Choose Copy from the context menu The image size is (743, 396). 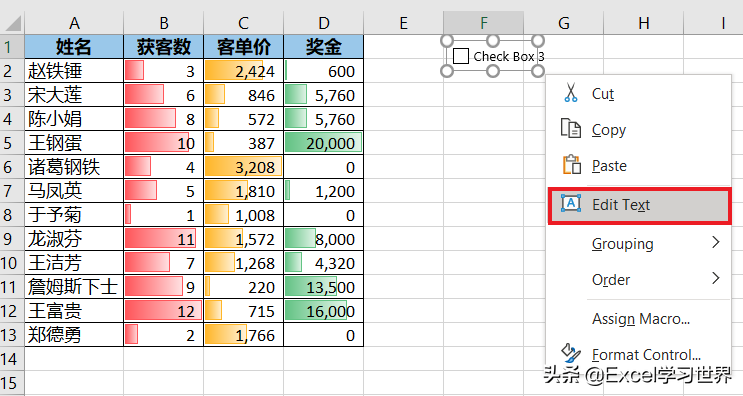pos(638,129)
